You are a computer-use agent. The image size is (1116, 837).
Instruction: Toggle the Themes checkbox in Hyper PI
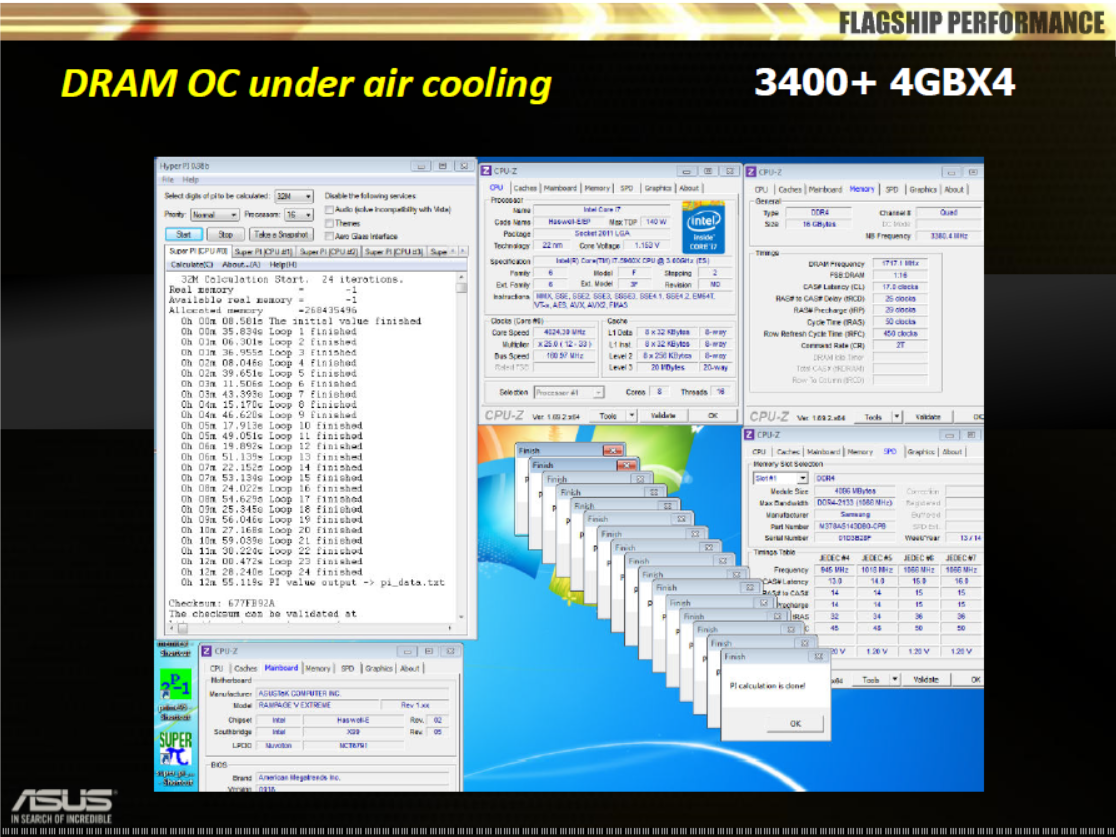click(x=329, y=223)
